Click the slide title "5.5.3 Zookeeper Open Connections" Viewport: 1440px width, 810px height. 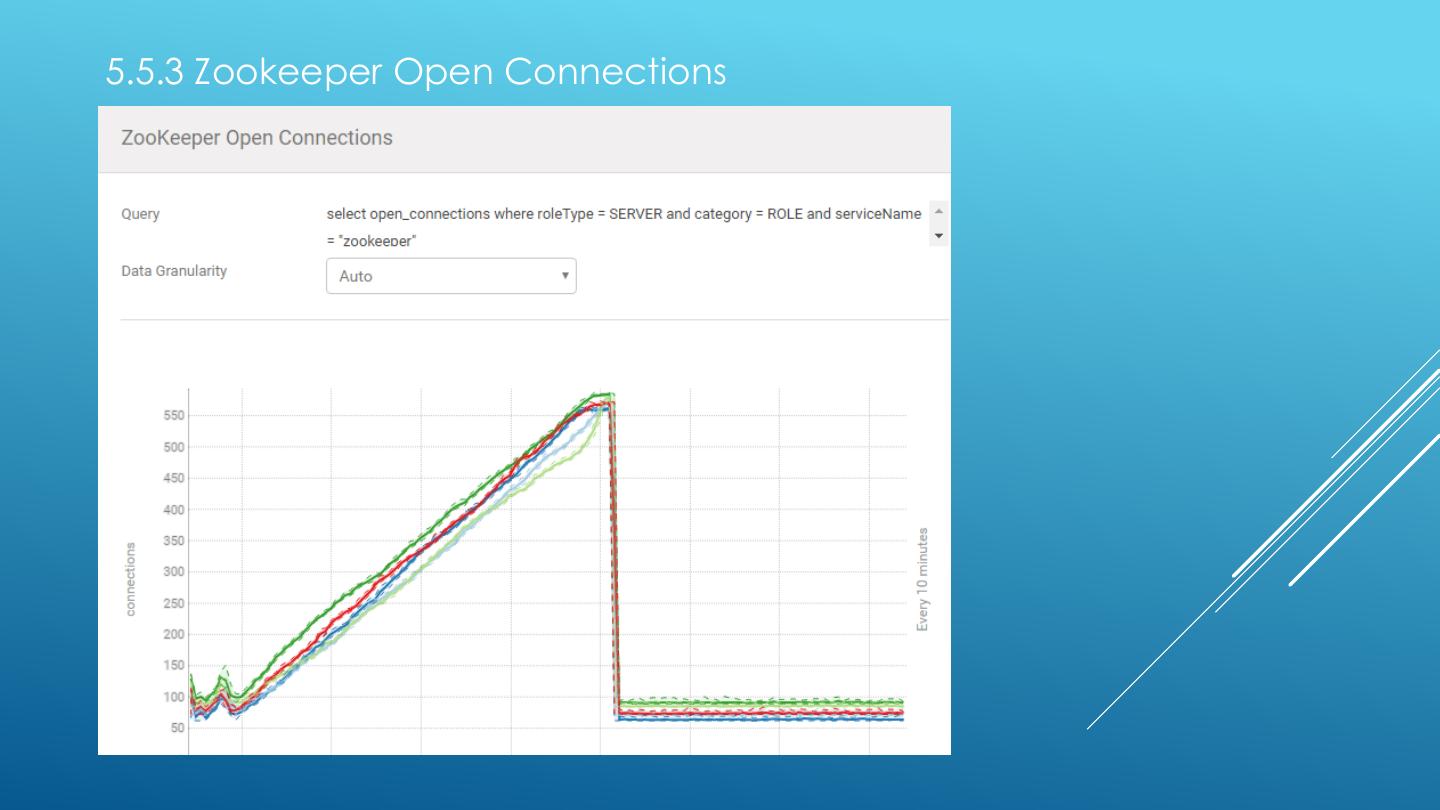[x=416, y=71]
